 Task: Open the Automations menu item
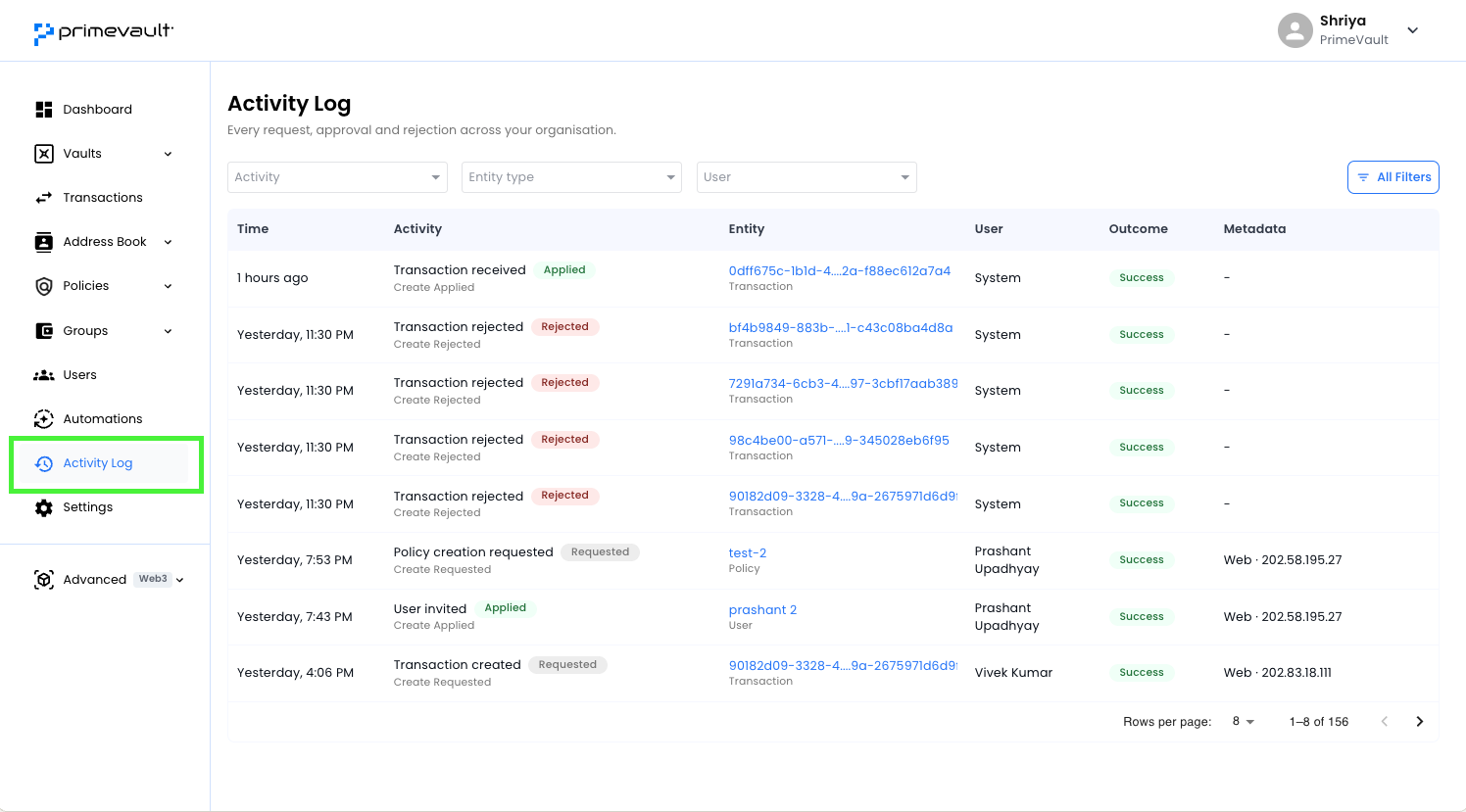(x=103, y=419)
